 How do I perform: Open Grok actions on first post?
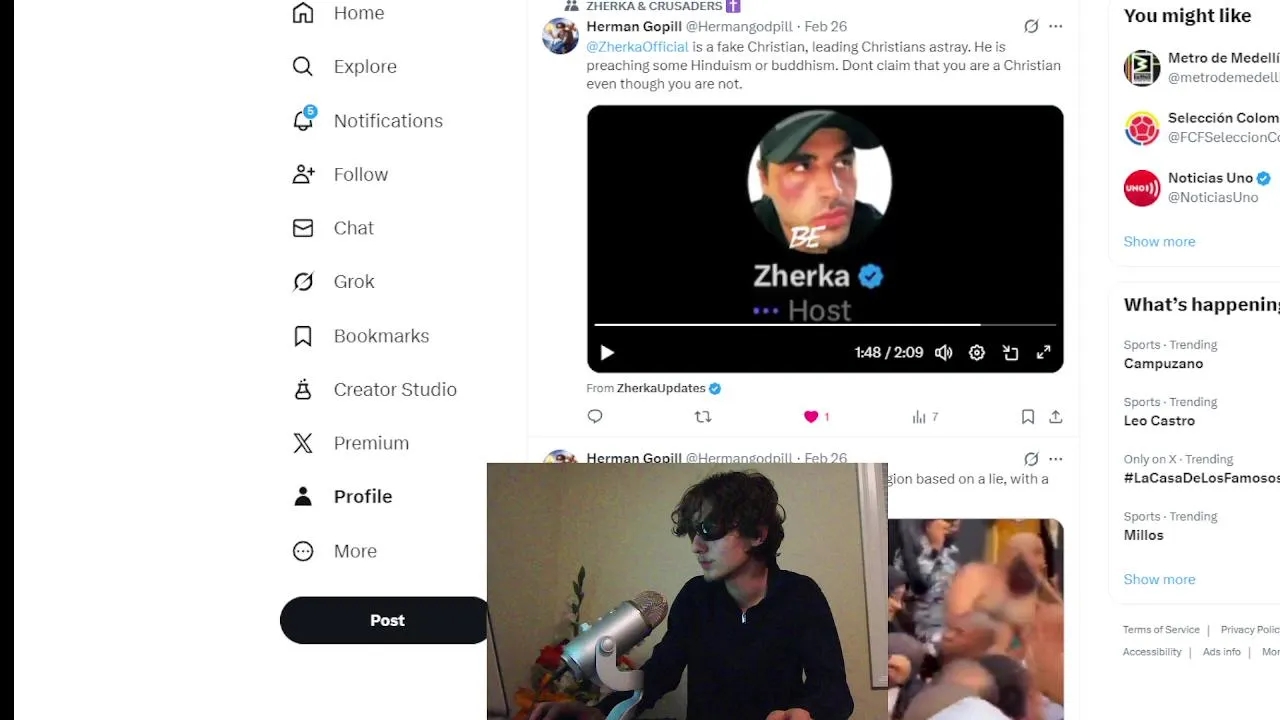click(x=1031, y=26)
